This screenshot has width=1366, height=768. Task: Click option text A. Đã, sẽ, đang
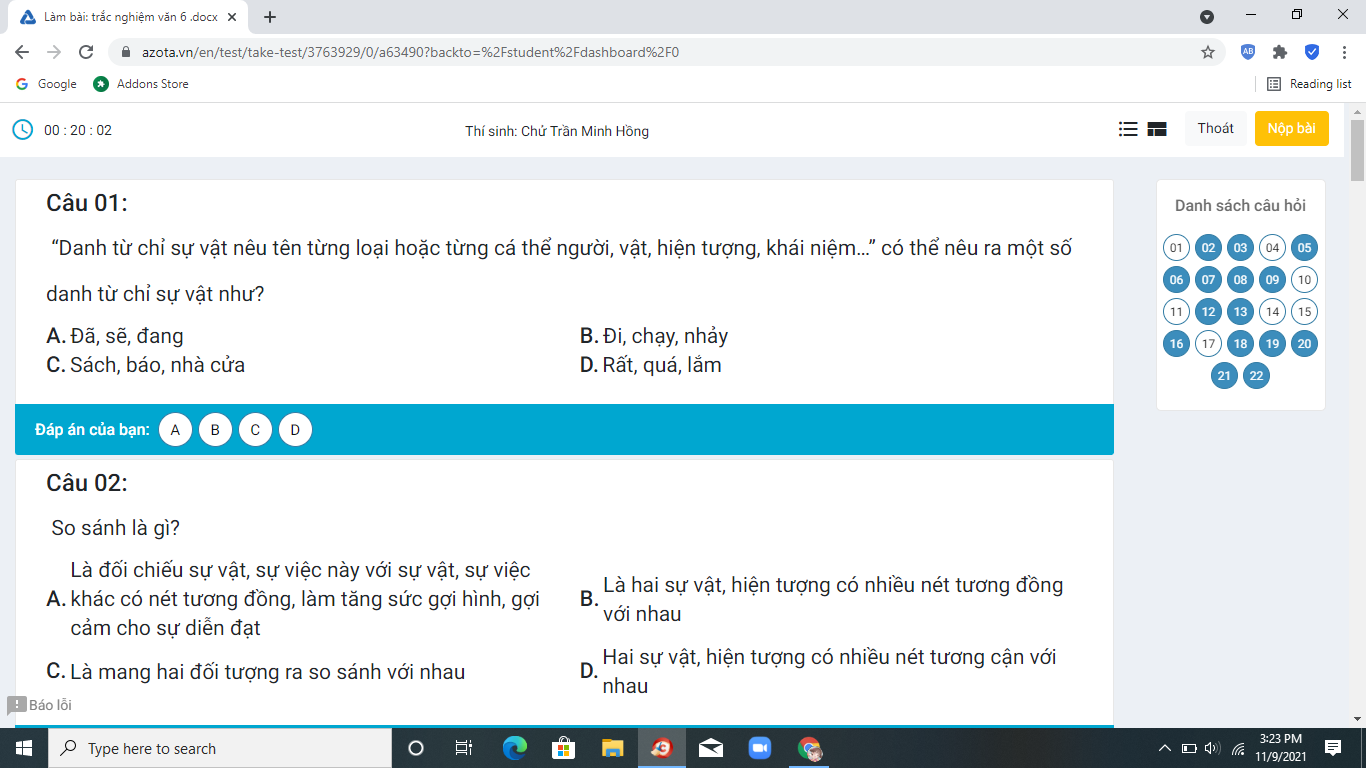click(x=115, y=336)
